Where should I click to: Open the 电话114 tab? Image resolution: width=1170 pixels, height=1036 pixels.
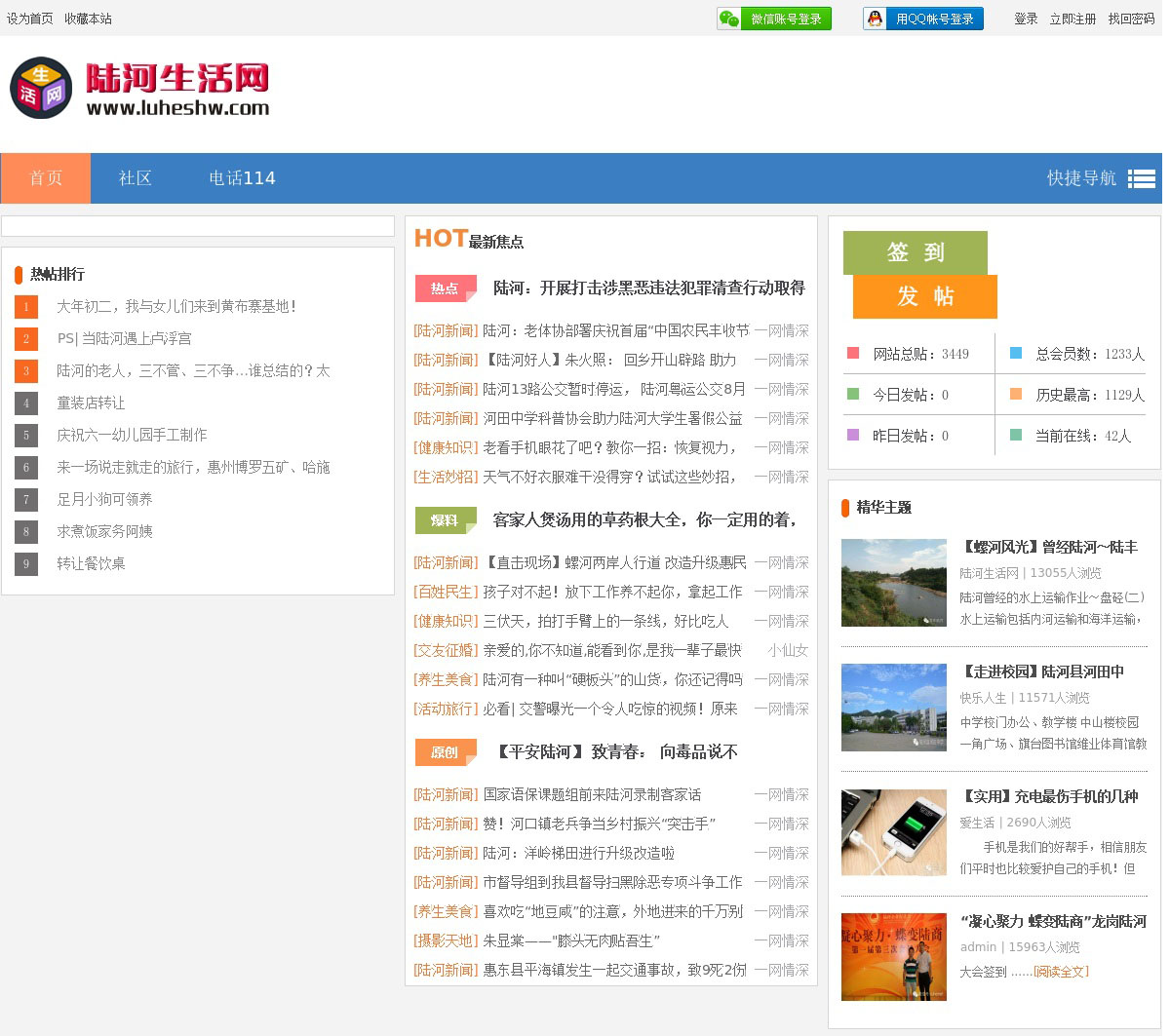pos(242,178)
